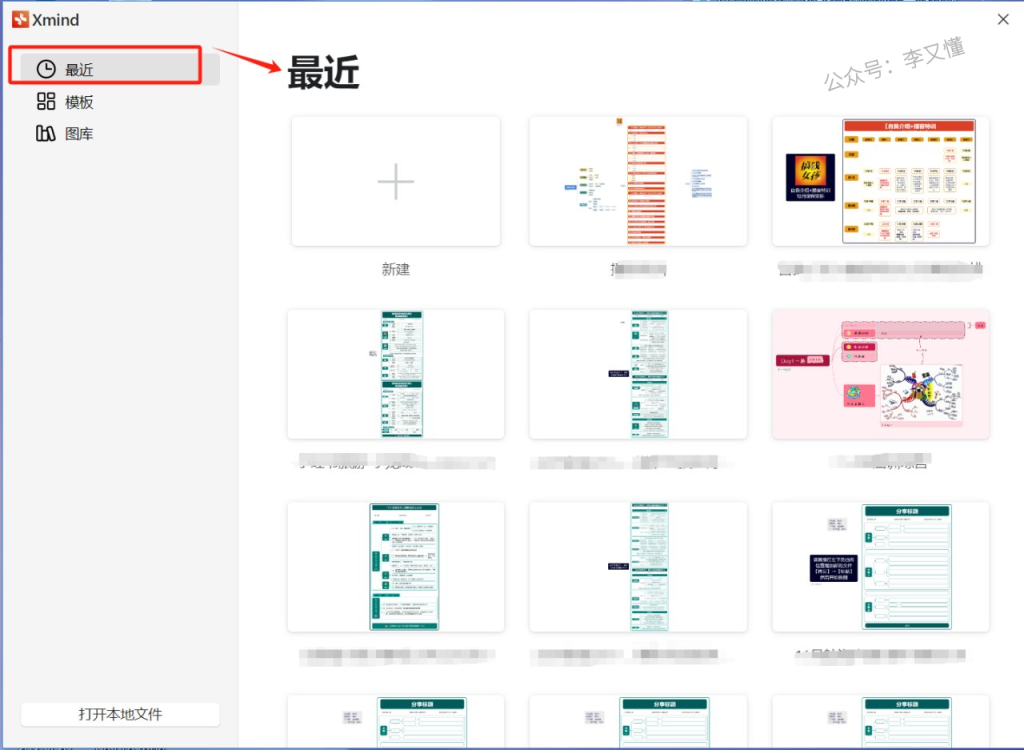Click the clock icon next to 最近
Viewport: 1024px width, 750px height.
[46, 69]
